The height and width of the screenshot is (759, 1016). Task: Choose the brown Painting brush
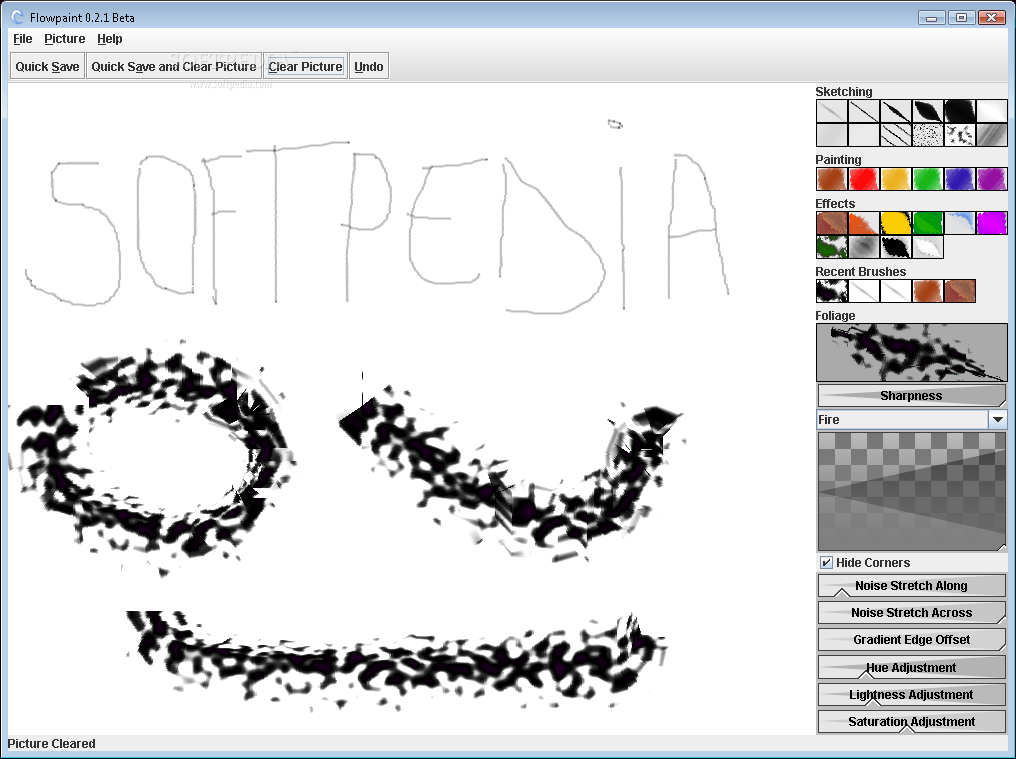[x=831, y=179]
